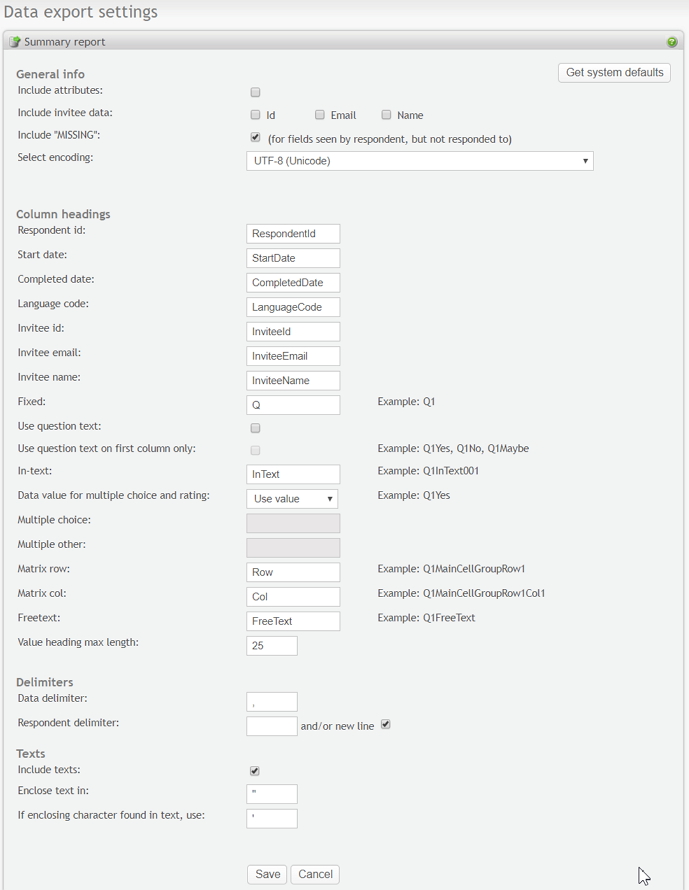689x890 pixels.
Task: Enable the Include attributes checkbox
Action: coord(255,92)
